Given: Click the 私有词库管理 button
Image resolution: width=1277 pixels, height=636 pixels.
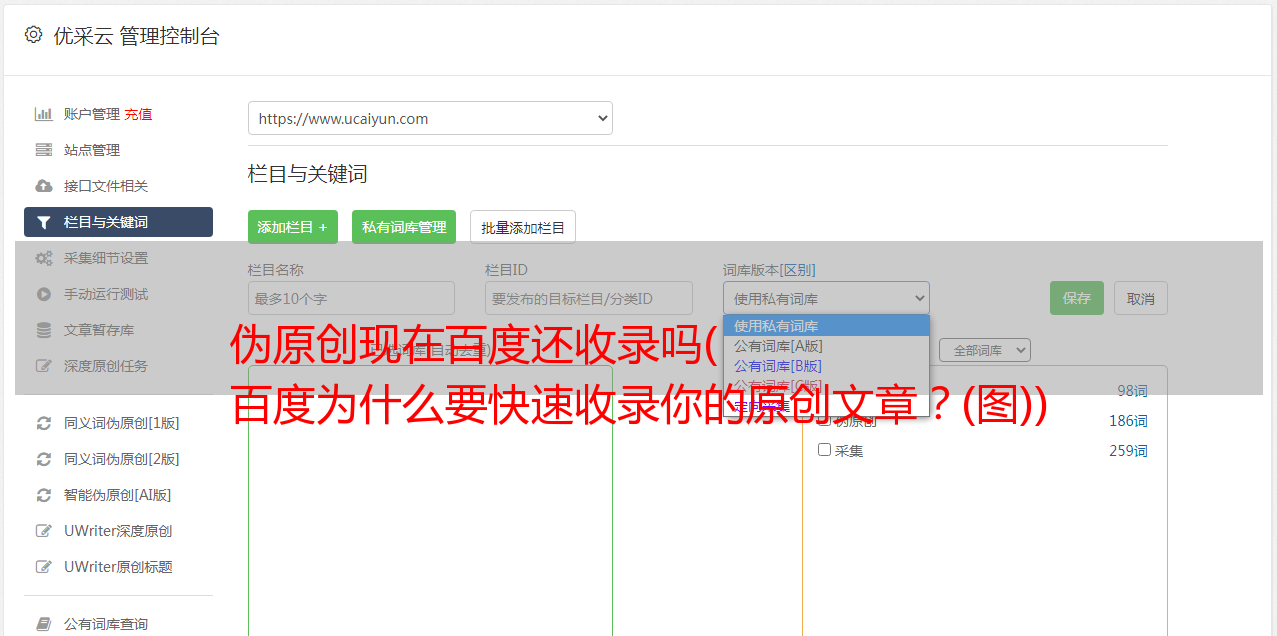Looking at the screenshot, I should [x=404, y=227].
